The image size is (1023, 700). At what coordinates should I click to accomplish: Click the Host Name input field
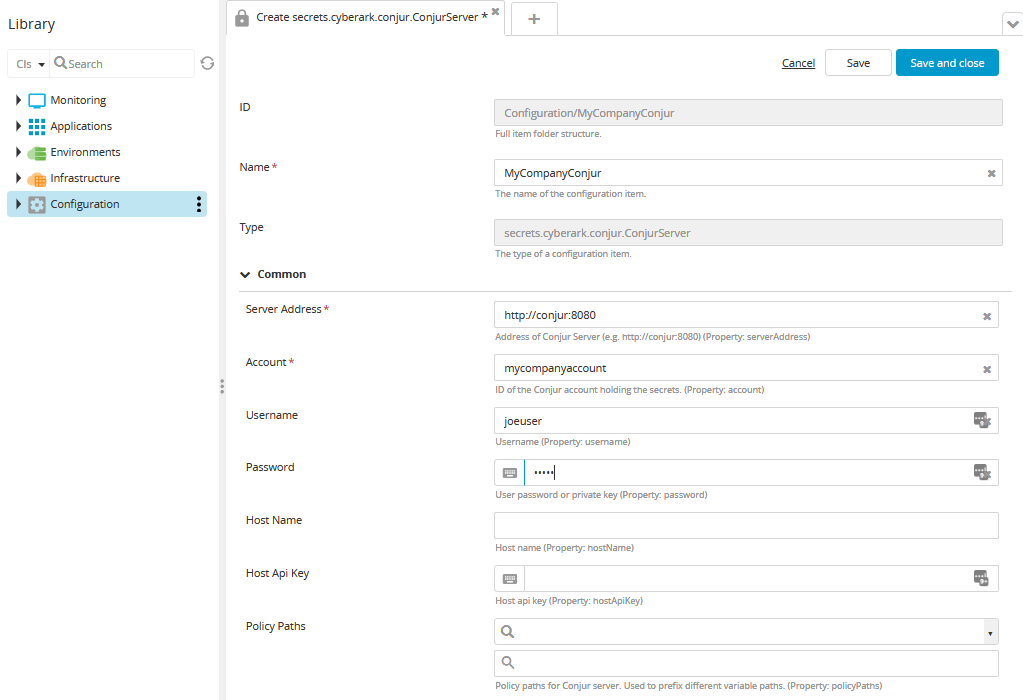pyautogui.click(x=745, y=526)
